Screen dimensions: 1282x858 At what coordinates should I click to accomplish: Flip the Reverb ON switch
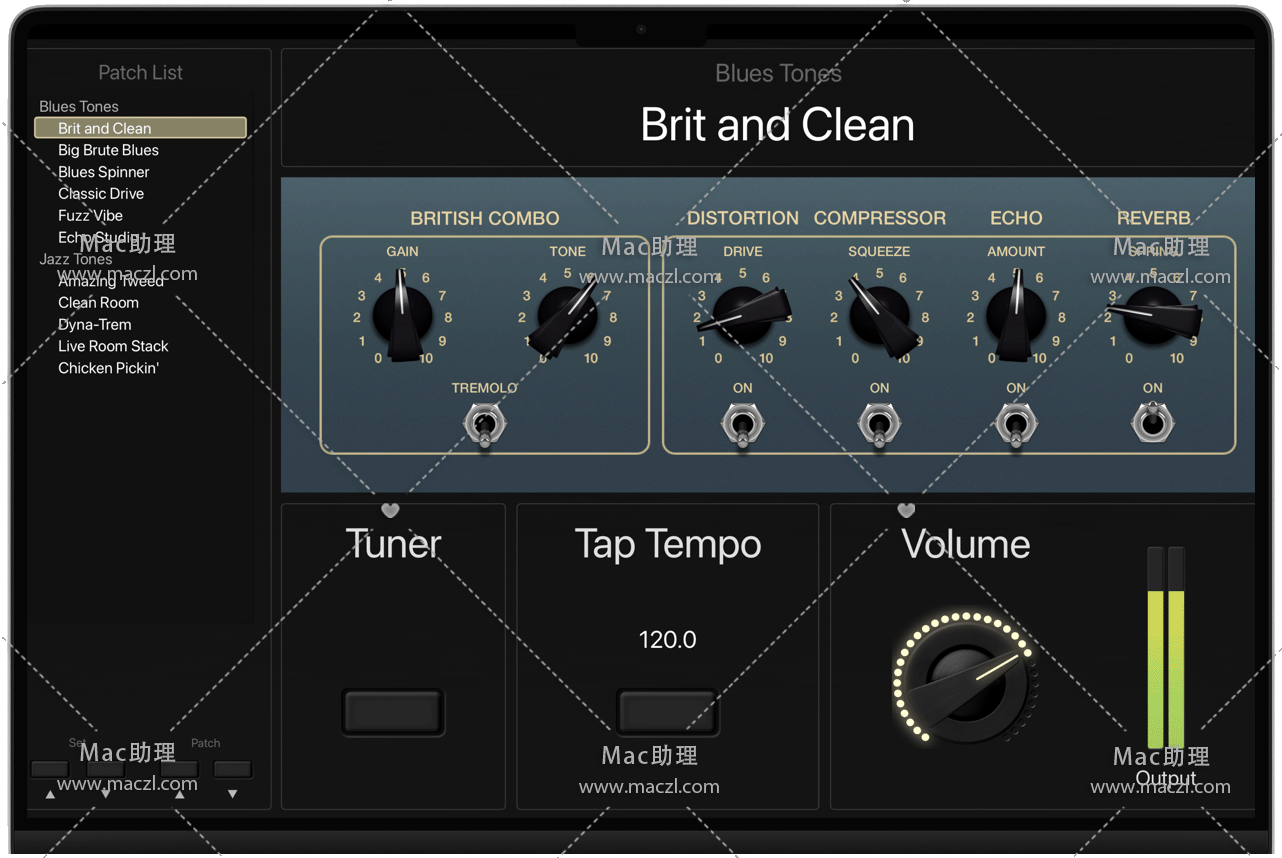(1152, 422)
